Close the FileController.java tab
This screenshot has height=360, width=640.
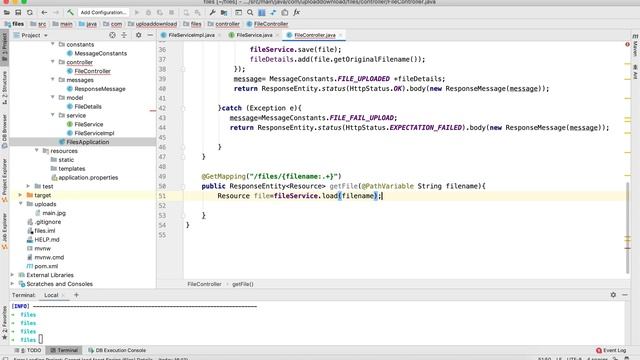click(x=340, y=36)
